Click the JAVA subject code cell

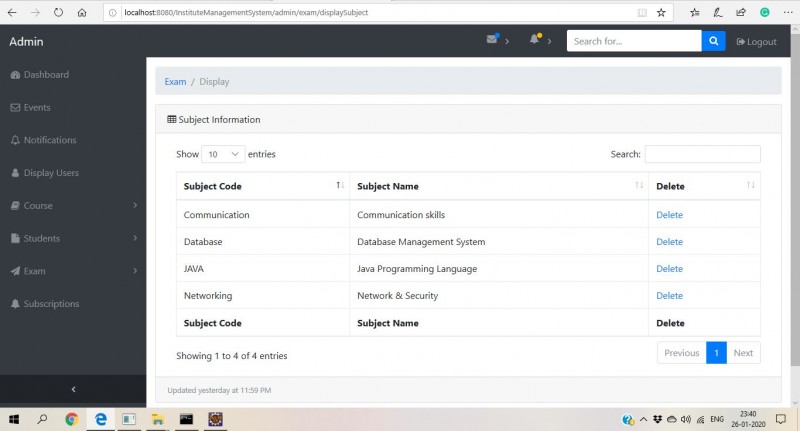click(263, 269)
